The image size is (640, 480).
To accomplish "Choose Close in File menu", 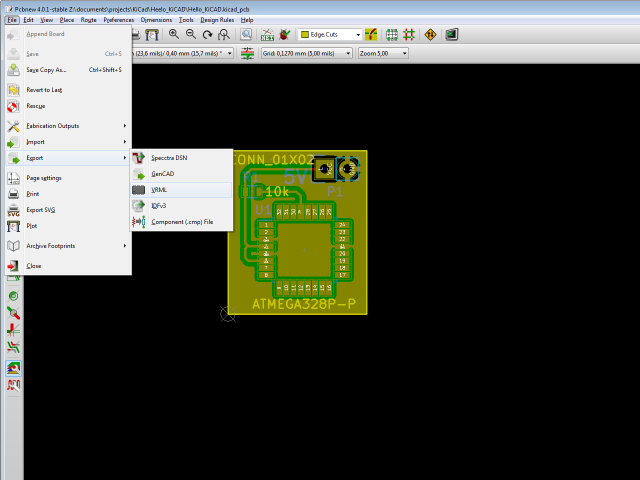I will click(x=68, y=266).
